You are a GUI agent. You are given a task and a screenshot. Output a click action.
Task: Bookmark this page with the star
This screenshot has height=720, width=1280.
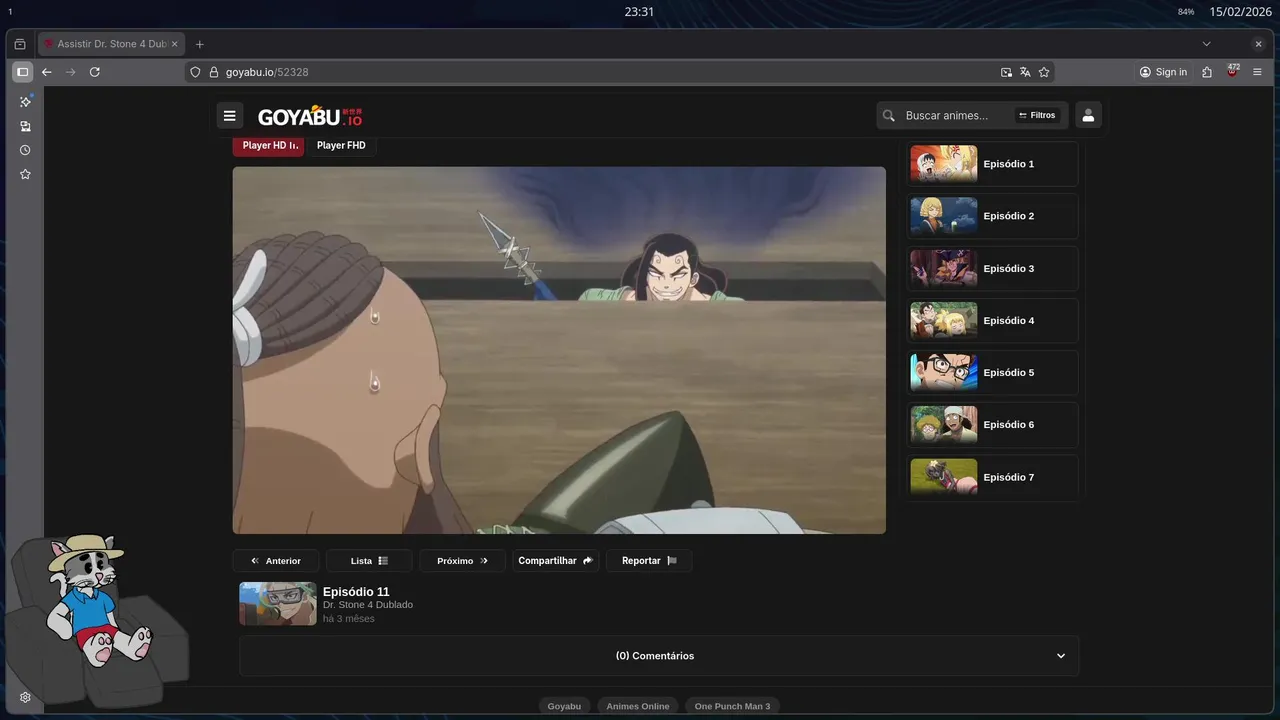pyautogui.click(x=1044, y=72)
